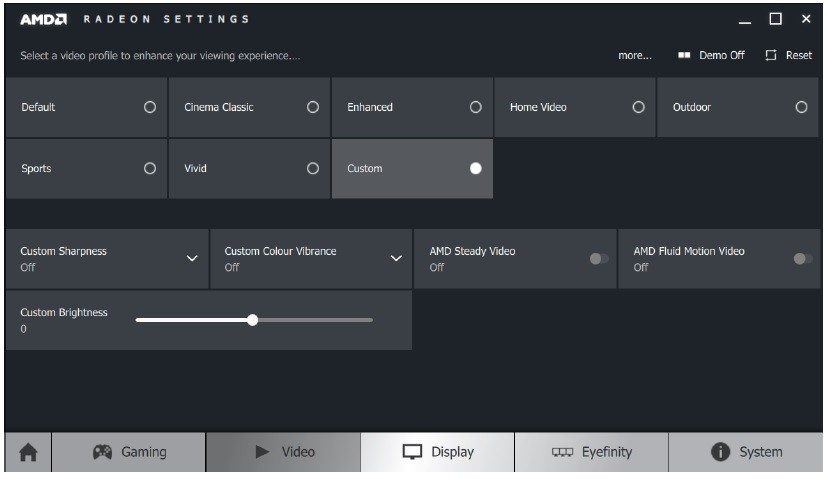Click the Default profile name
This screenshot has width=827, height=479.
click(x=38, y=108)
